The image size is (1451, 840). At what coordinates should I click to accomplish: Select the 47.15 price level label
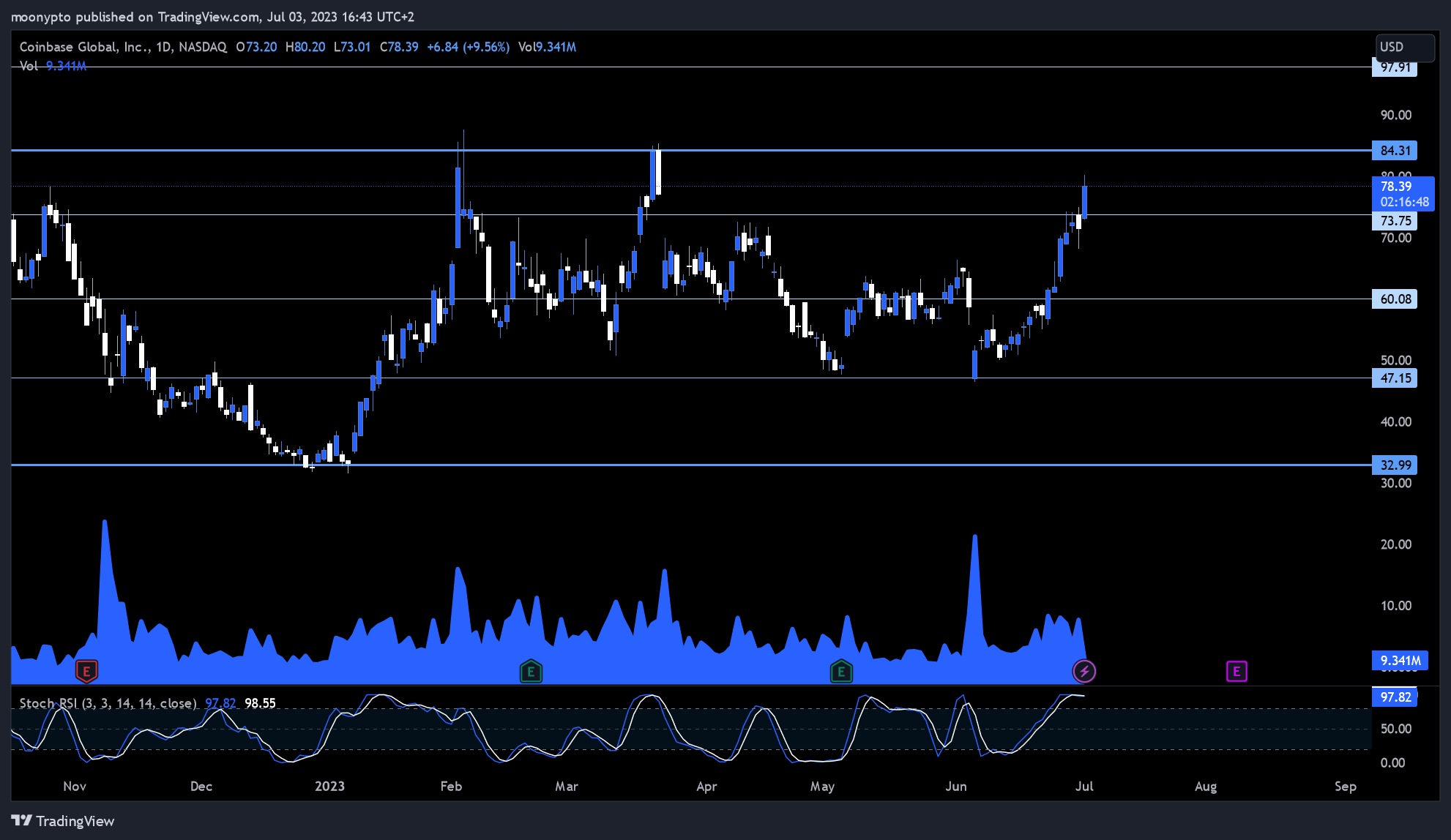[x=1395, y=378]
